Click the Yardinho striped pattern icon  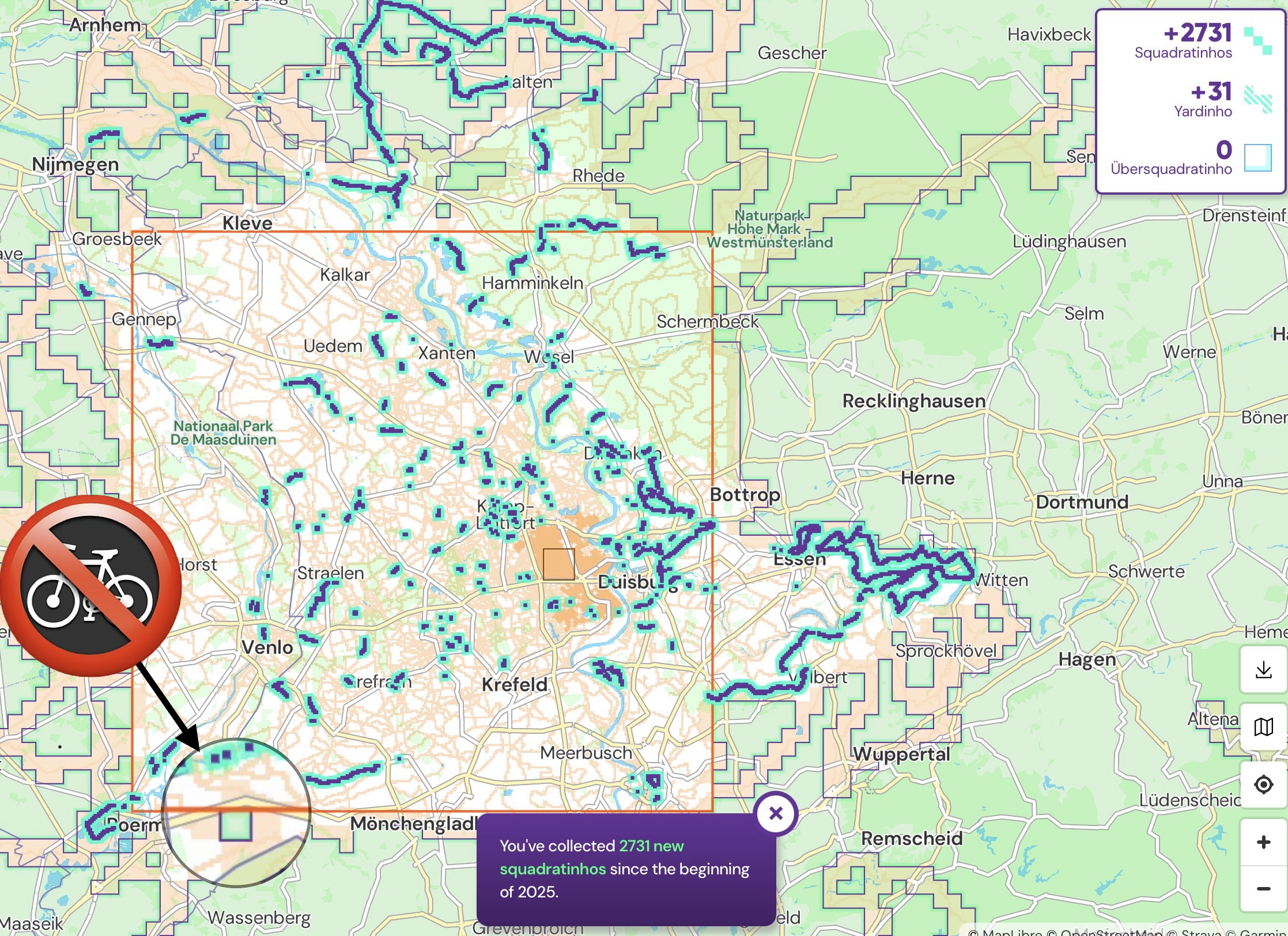click(x=1257, y=99)
